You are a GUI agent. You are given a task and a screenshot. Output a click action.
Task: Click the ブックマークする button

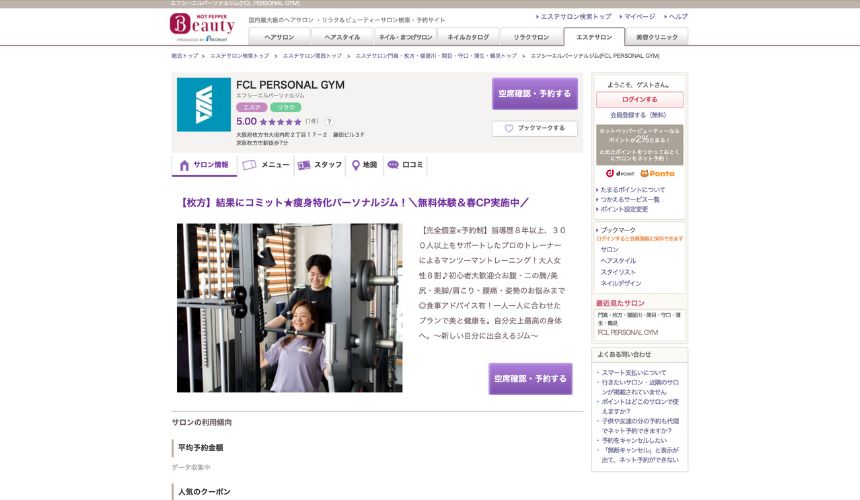point(534,128)
